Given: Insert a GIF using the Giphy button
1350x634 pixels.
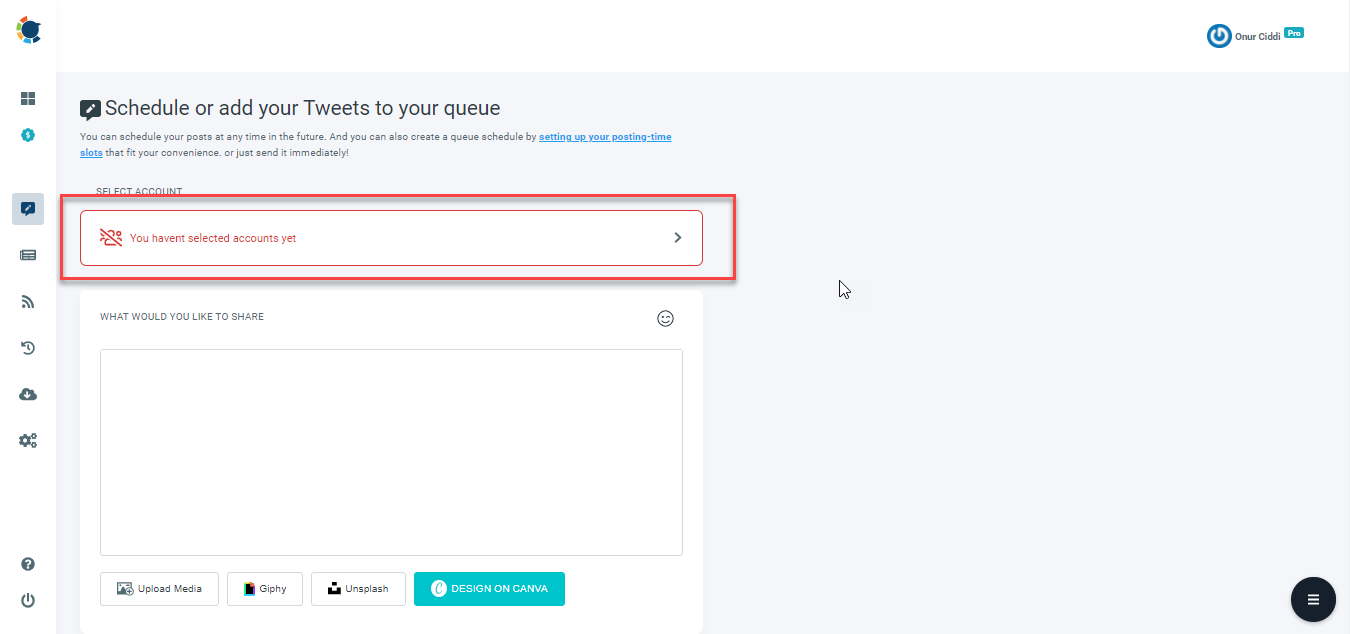Looking at the screenshot, I should pos(264,589).
